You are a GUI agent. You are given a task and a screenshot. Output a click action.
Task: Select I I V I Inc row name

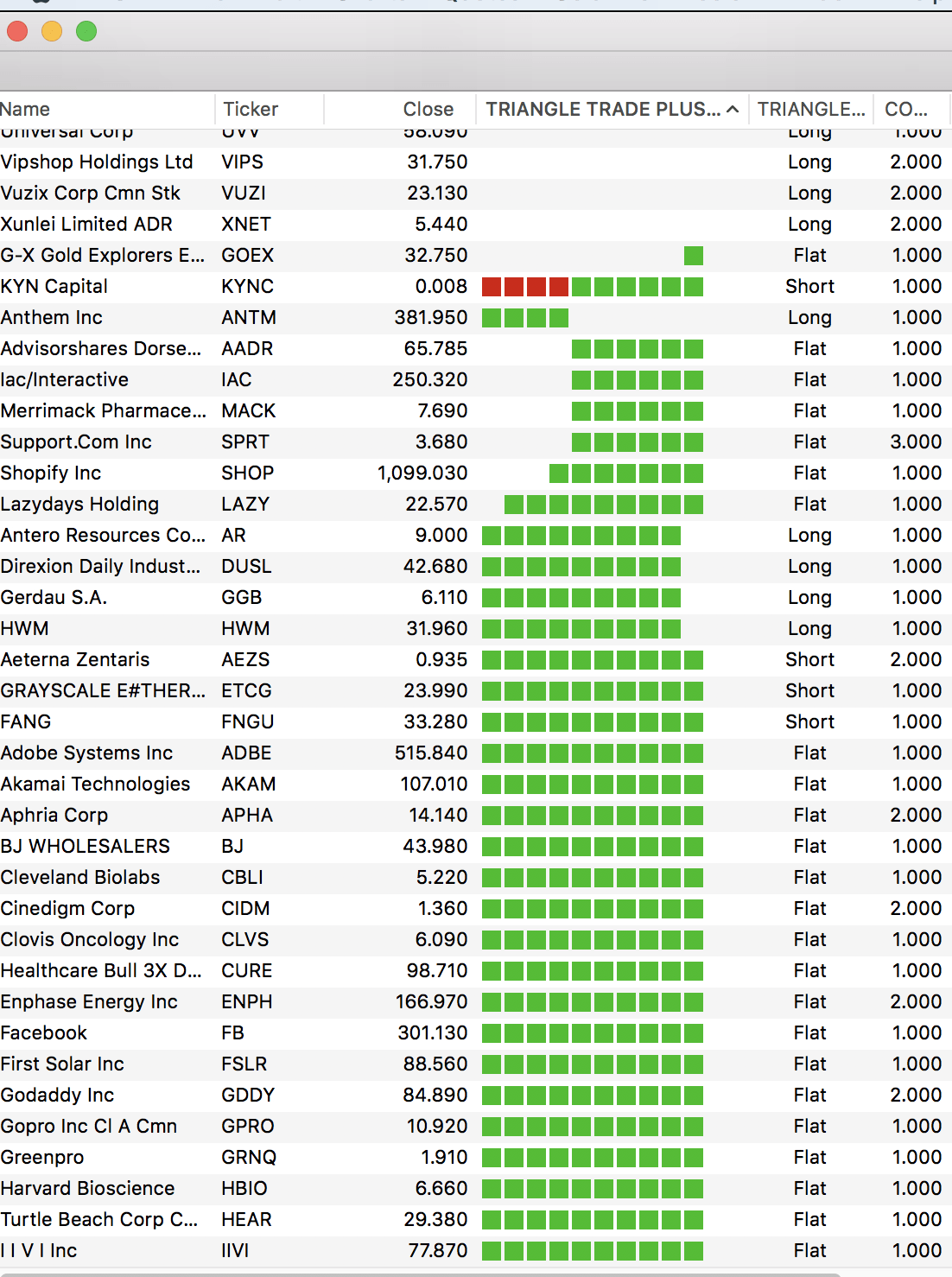pyautogui.click(x=39, y=1251)
